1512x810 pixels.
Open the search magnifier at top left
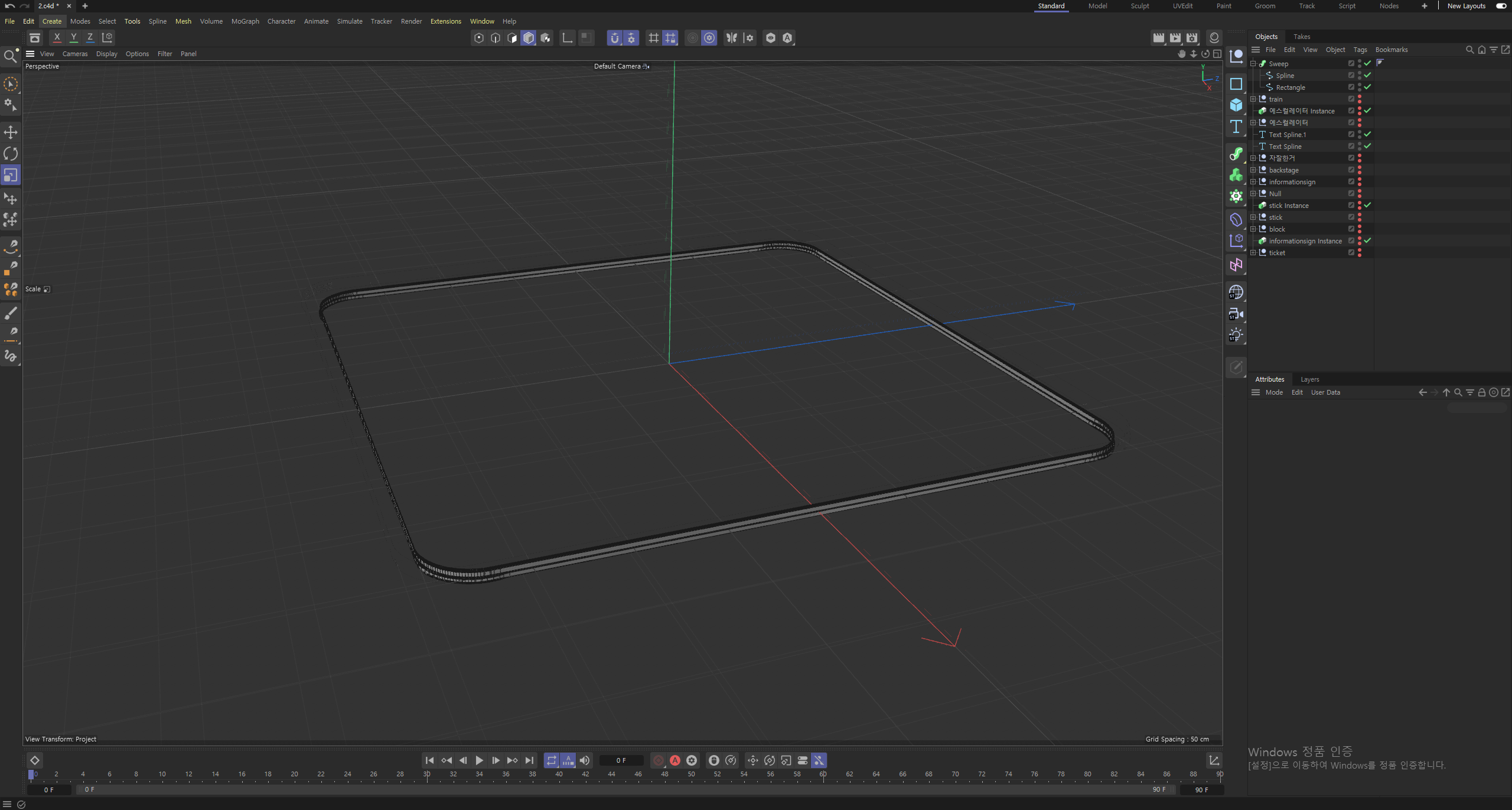pyautogui.click(x=11, y=56)
